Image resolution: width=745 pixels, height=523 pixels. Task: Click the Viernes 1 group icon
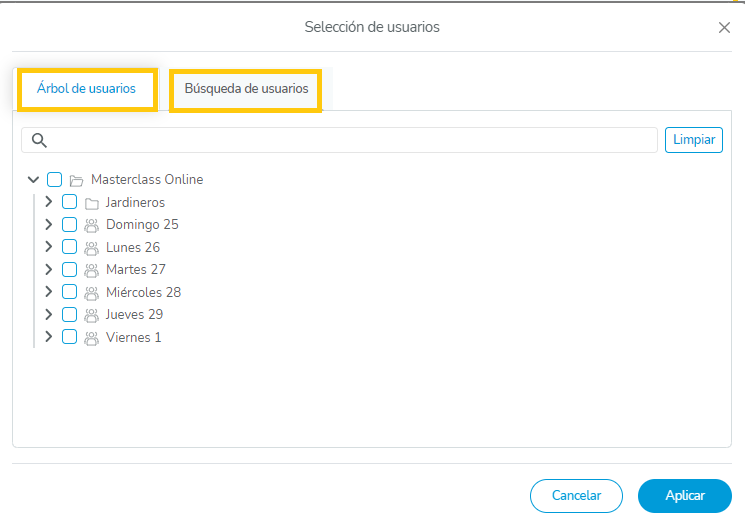coord(91,338)
